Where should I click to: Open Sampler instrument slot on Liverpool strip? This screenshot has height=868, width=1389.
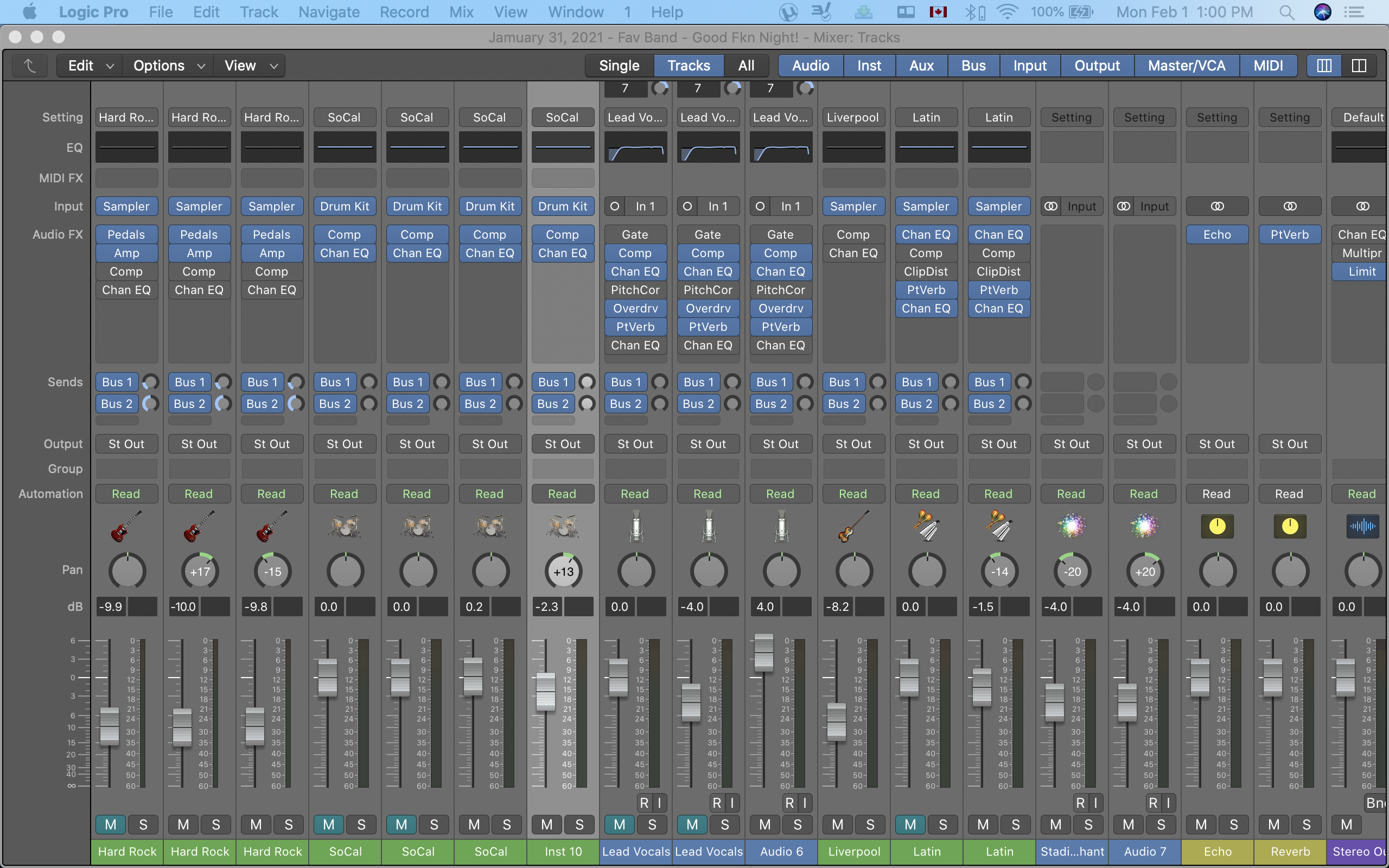853,206
